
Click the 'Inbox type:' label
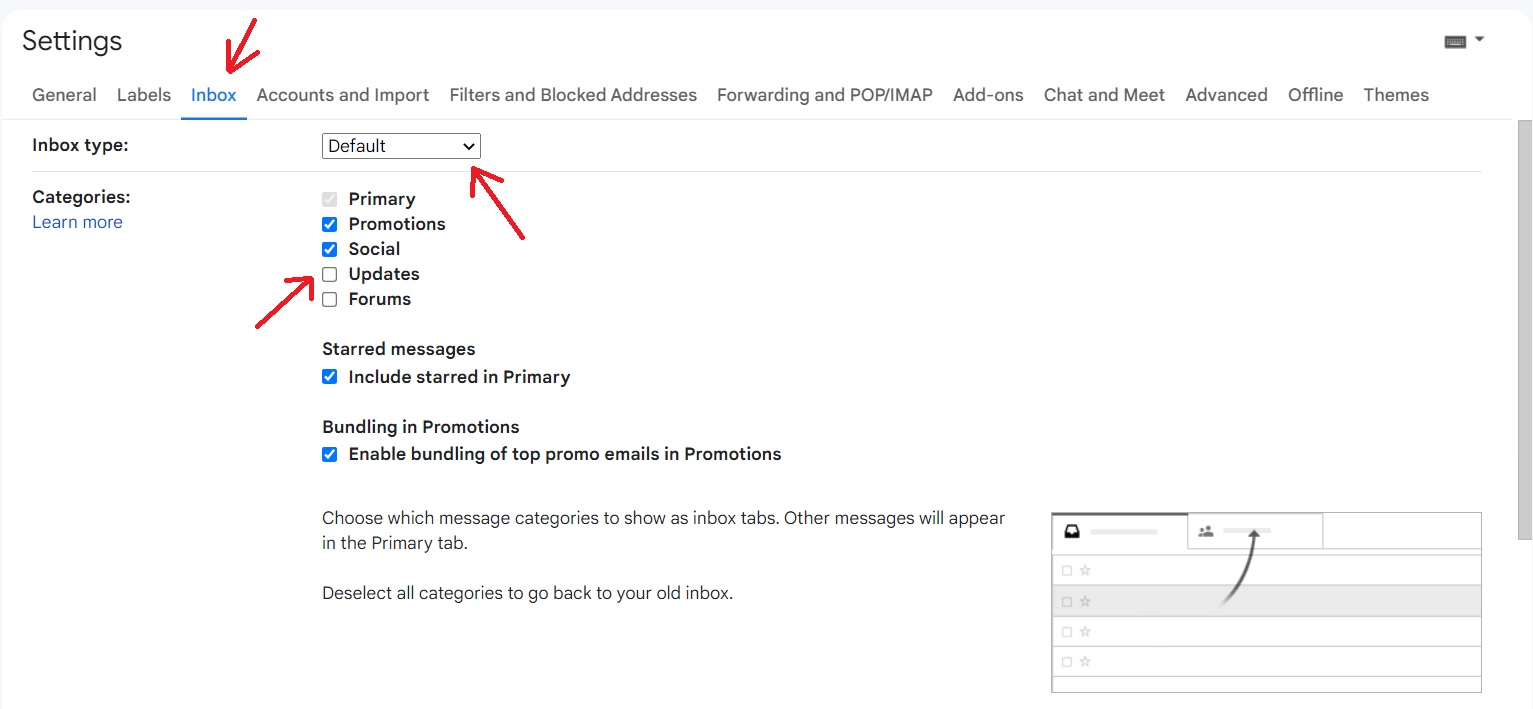[80, 145]
